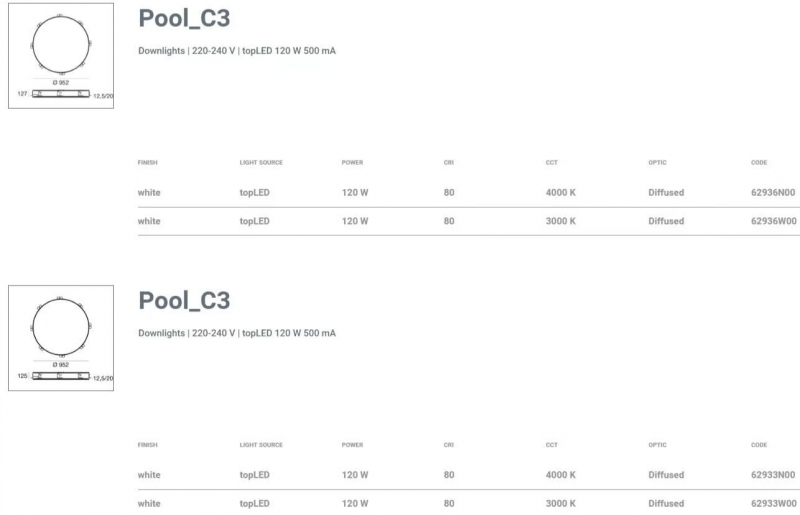Click the Pool_C3 heading above code 62936N00
Screen dimensions: 800x515
184,18
